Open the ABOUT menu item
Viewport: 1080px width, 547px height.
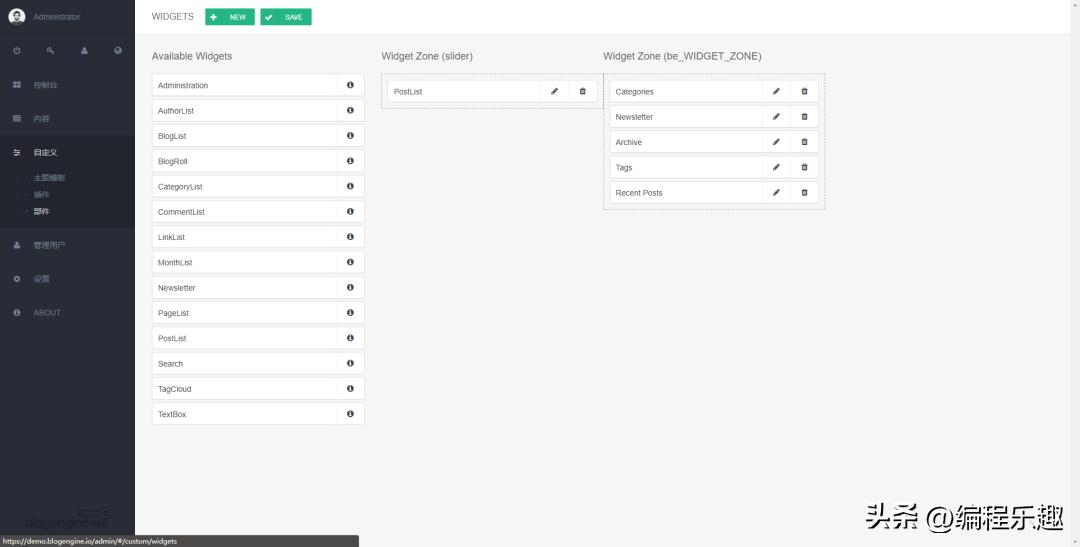47,313
